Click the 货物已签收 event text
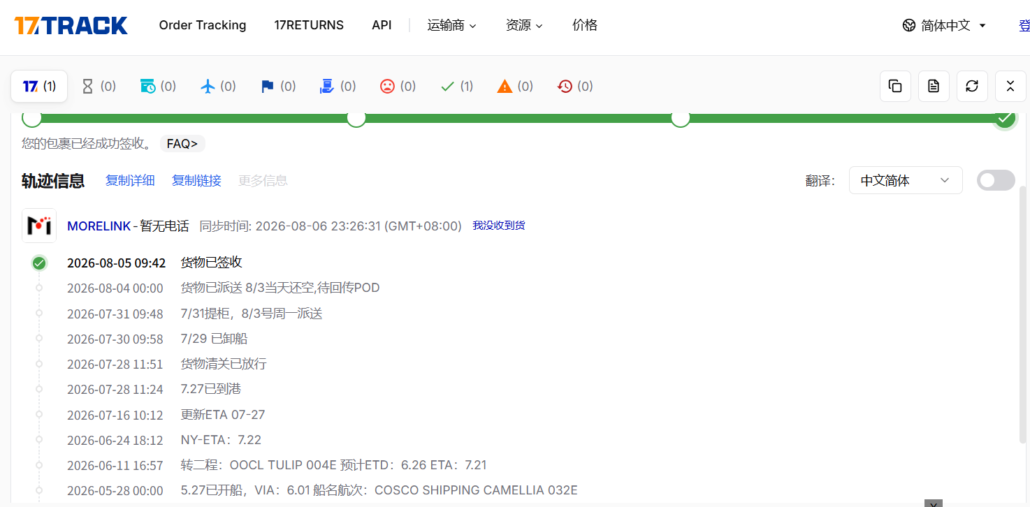 212,263
